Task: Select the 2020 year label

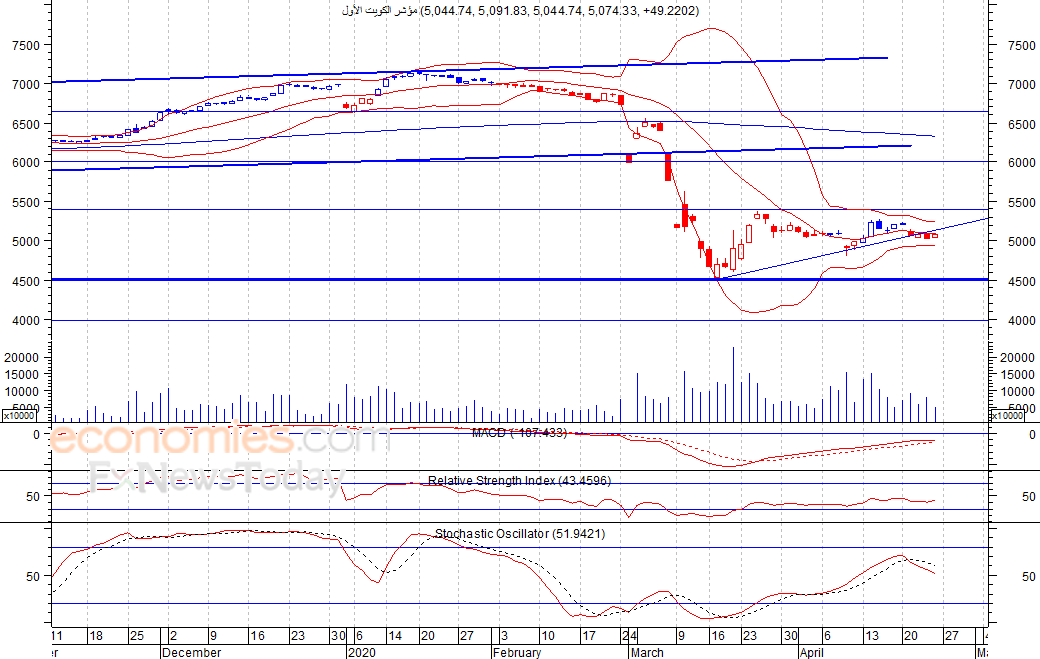Action: 361,652
